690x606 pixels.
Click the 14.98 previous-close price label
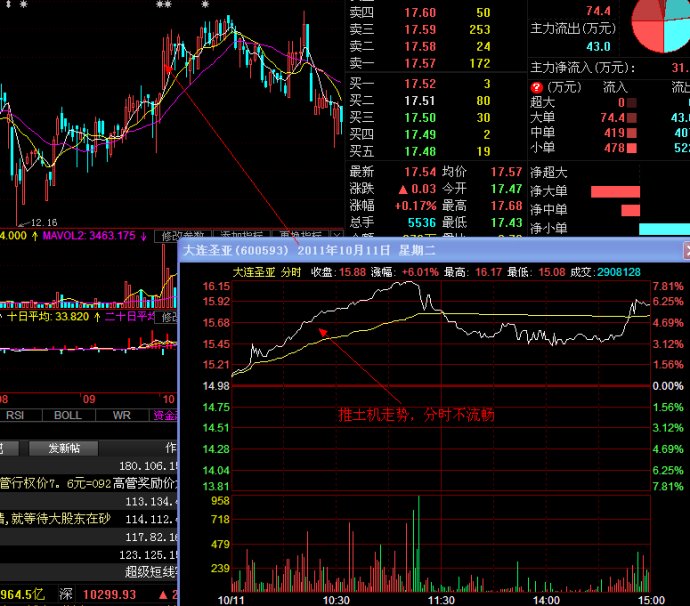(216, 386)
